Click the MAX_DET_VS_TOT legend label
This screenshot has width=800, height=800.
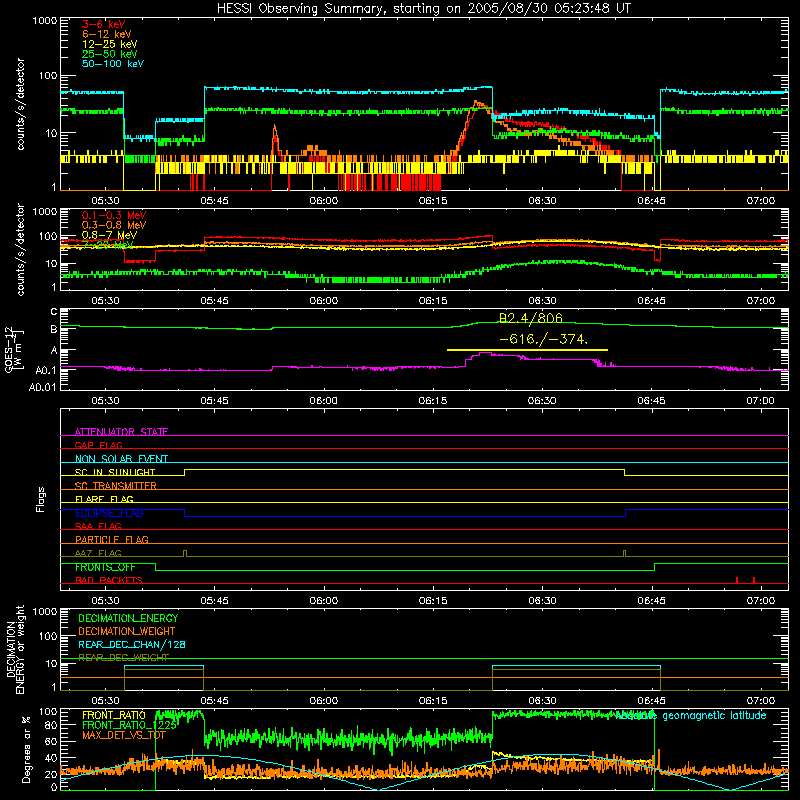point(123,735)
